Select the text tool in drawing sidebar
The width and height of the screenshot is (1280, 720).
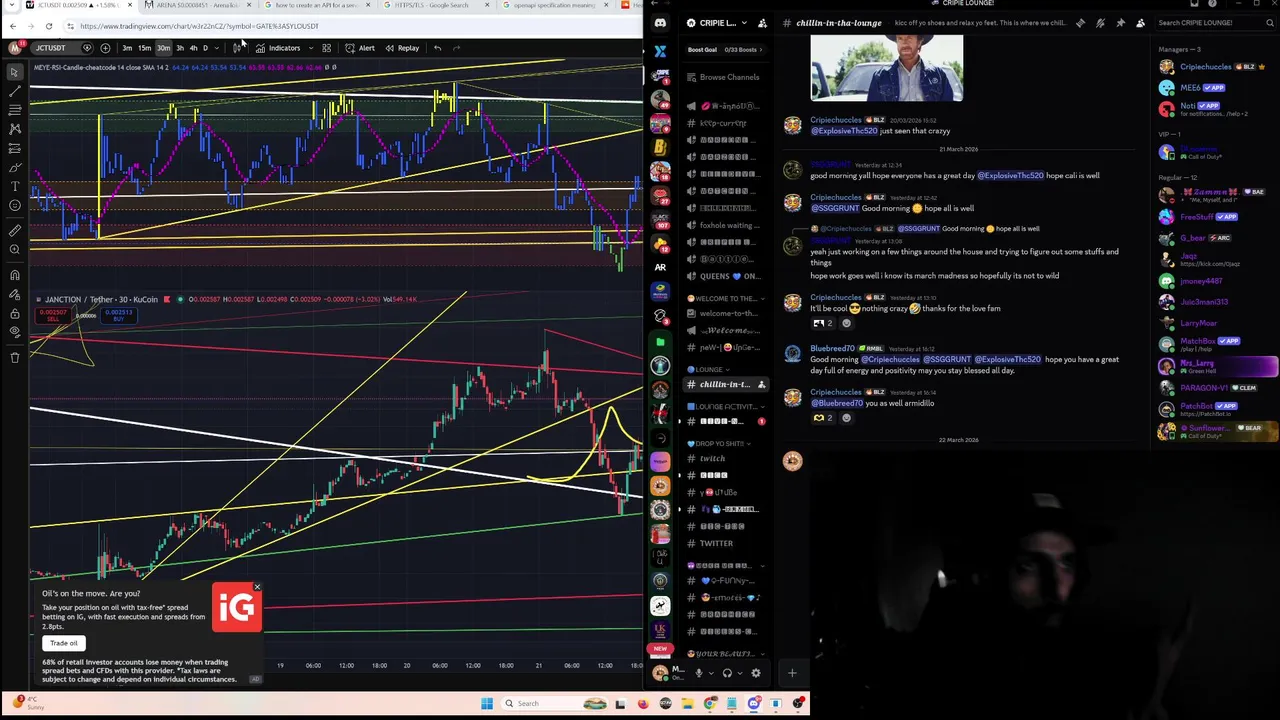pyautogui.click(x=14, y=187)
